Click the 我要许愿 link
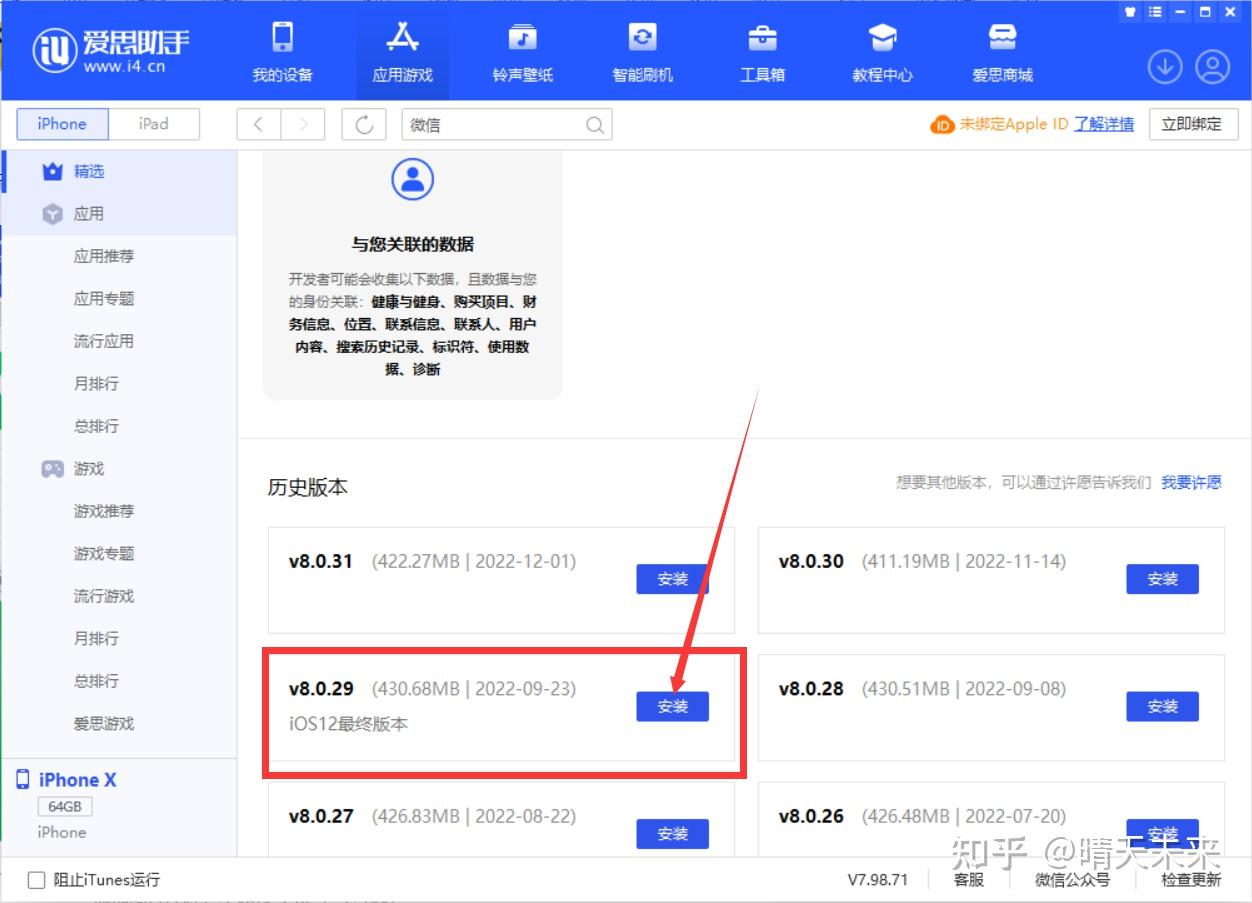1252x903 pixels. click(1191, 482)
